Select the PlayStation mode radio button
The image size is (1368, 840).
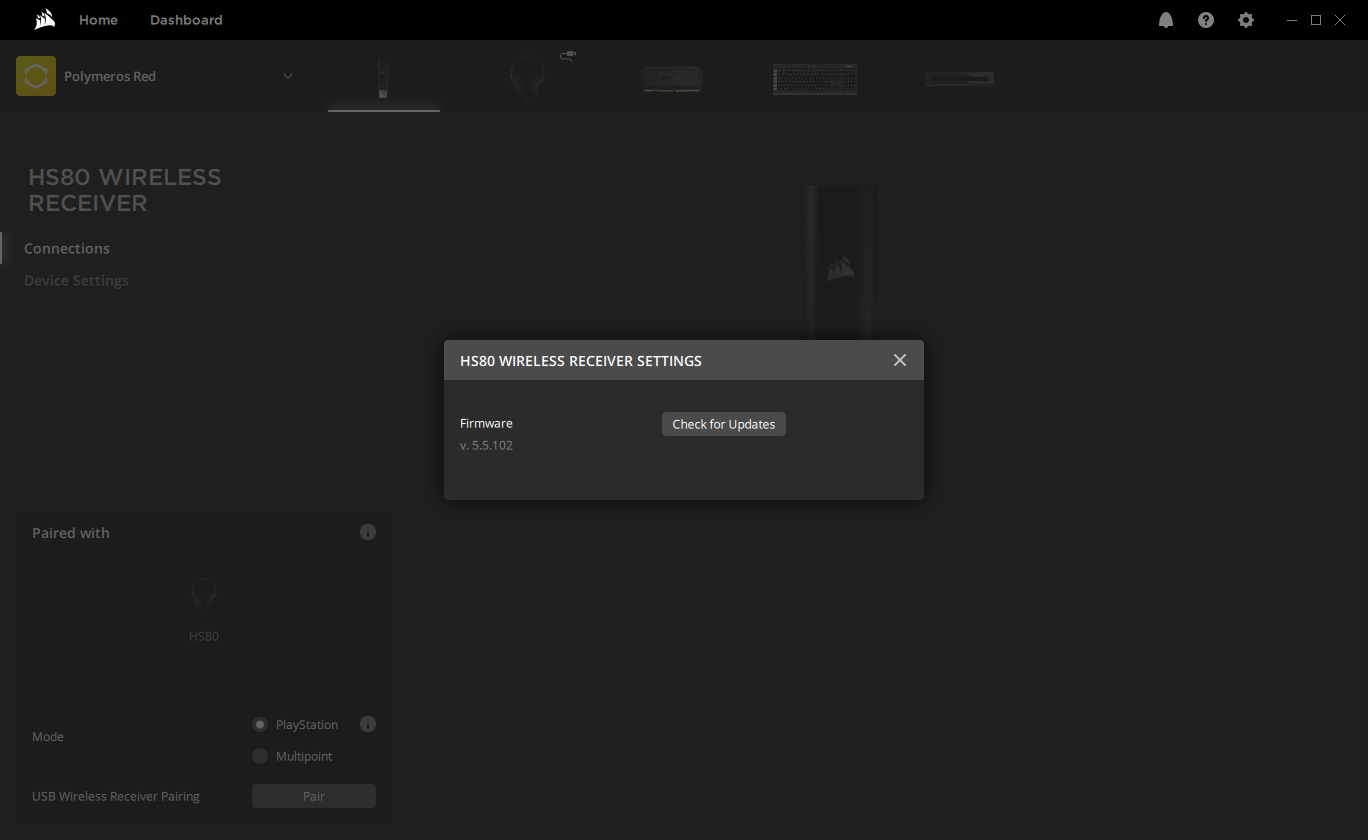pyautogui.click(x=260, y=724)
